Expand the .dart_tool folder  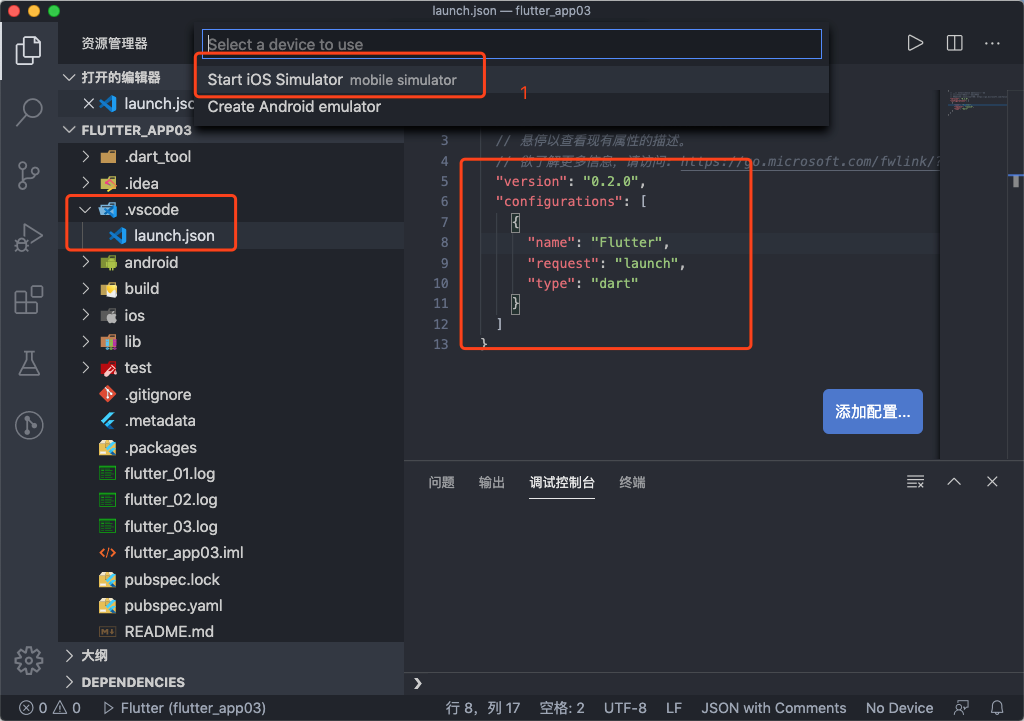[x=86, y=156]
